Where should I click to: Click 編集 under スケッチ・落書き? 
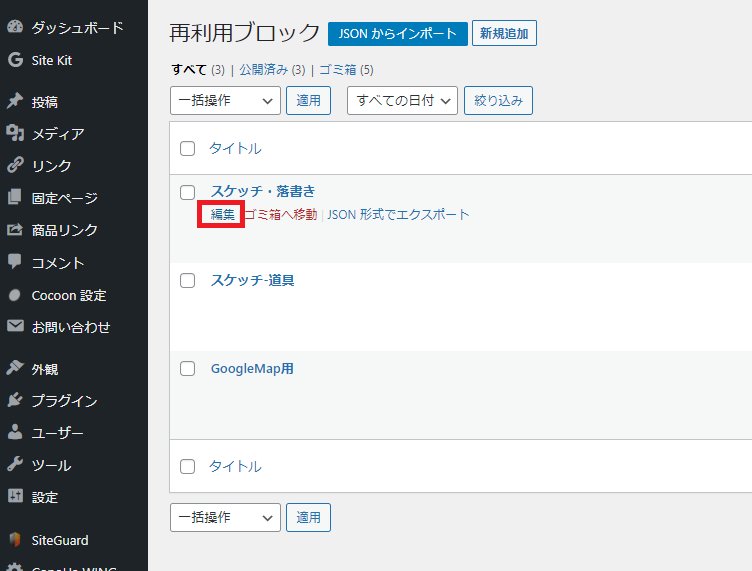click(223, 214)
